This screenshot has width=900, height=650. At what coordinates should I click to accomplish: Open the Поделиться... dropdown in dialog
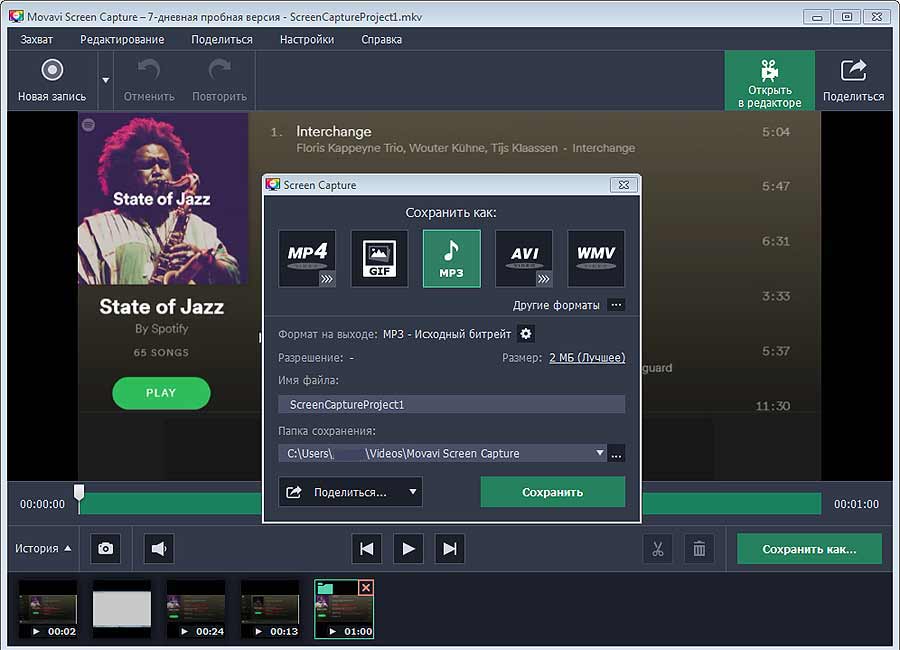click(350, 492)
